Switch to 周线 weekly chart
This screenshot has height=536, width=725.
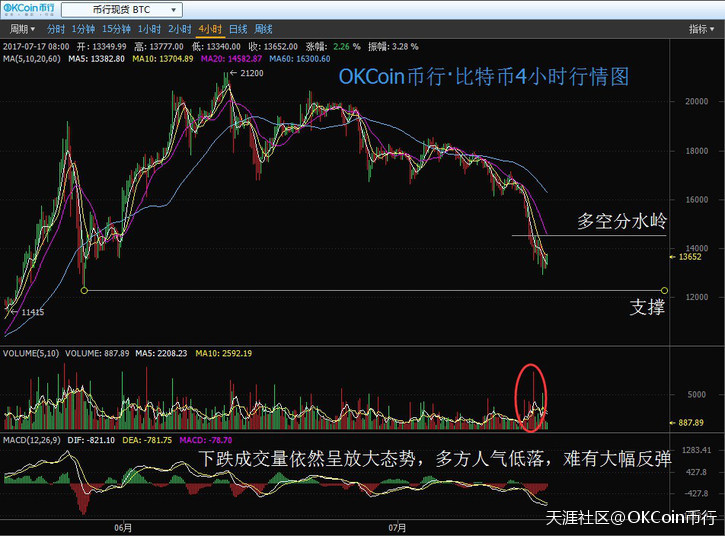264,30
